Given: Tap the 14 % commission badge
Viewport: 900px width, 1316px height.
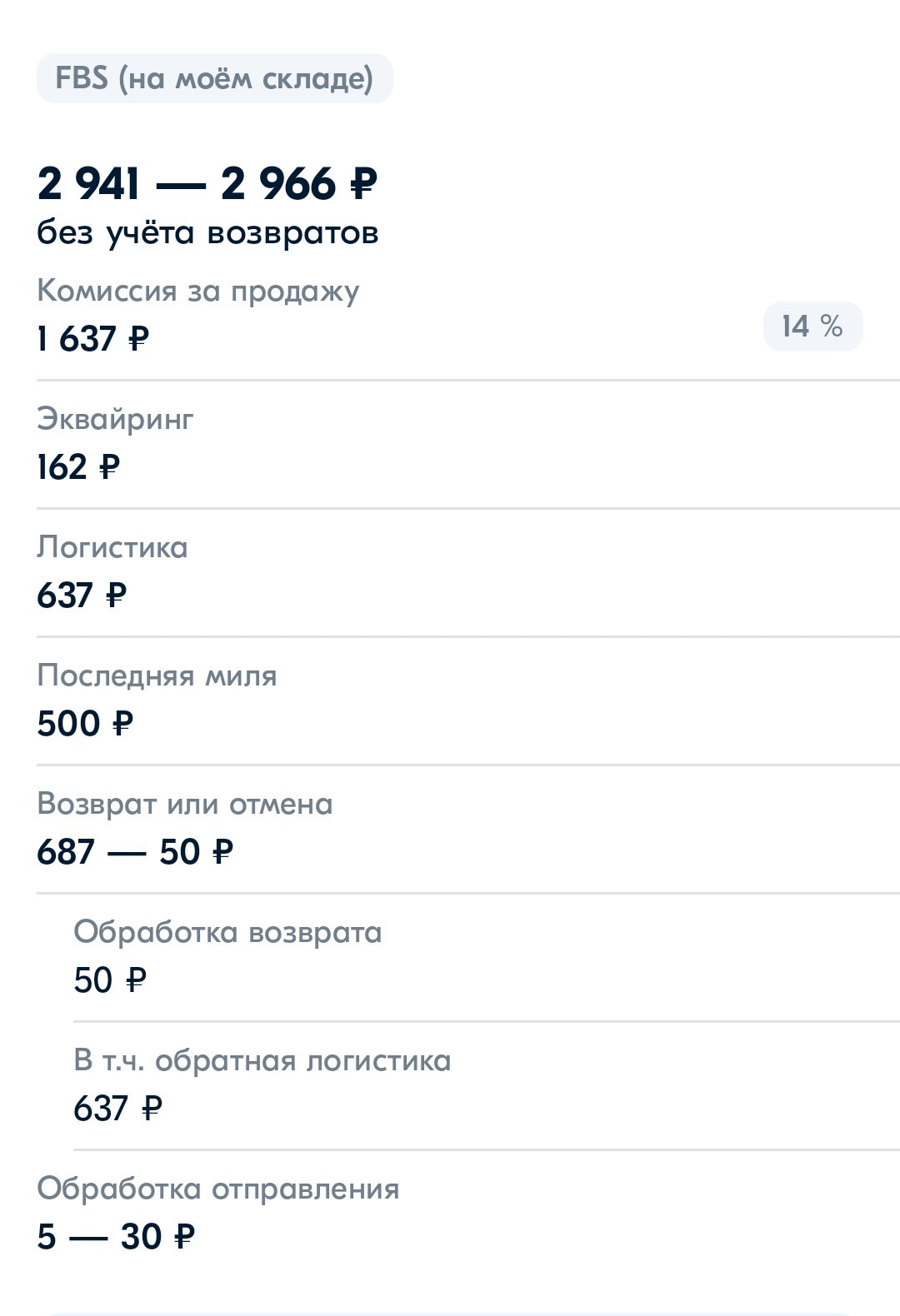Looking at the screenshot, I should click(x=812, y=326).
